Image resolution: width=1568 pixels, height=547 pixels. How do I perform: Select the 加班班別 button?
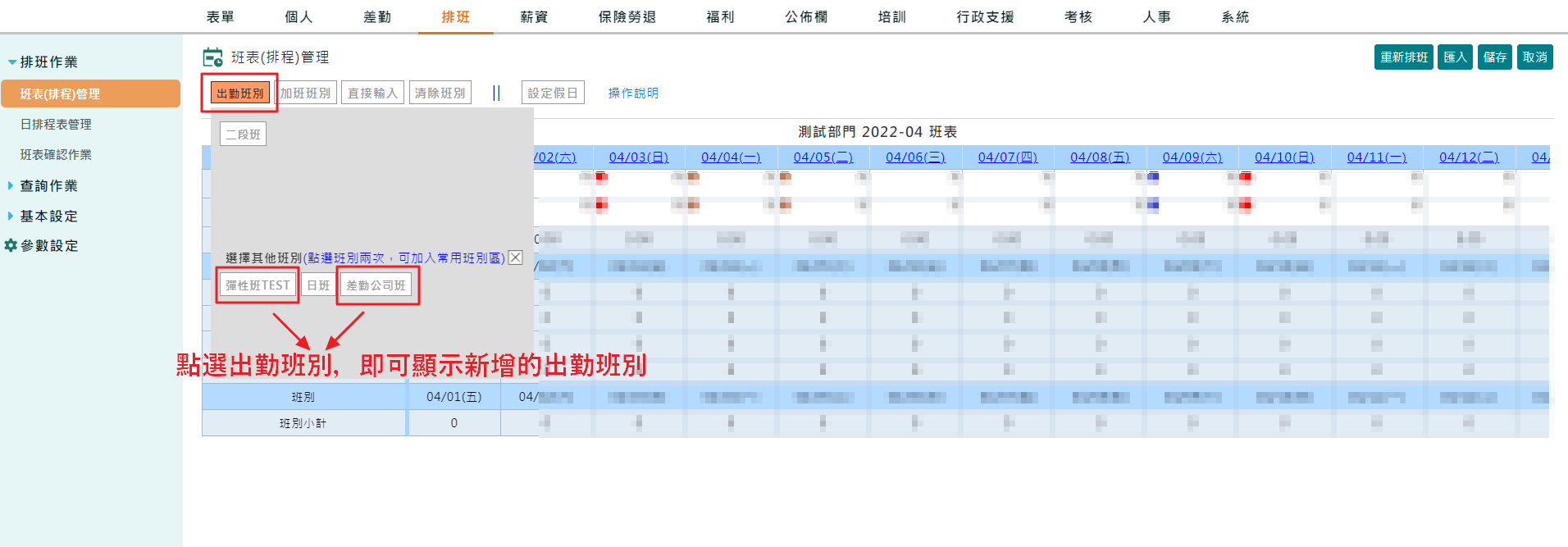click(306, 93)
